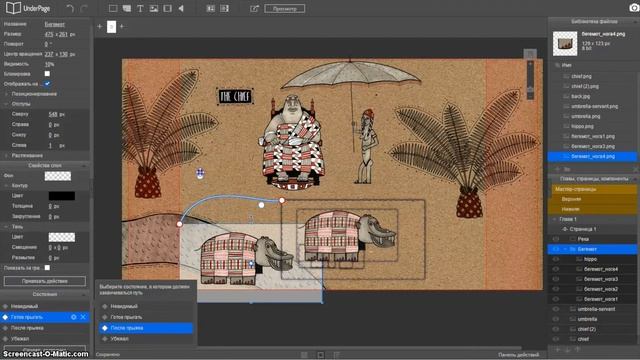Select the audio speaker tool

click(x=181, y=8)
